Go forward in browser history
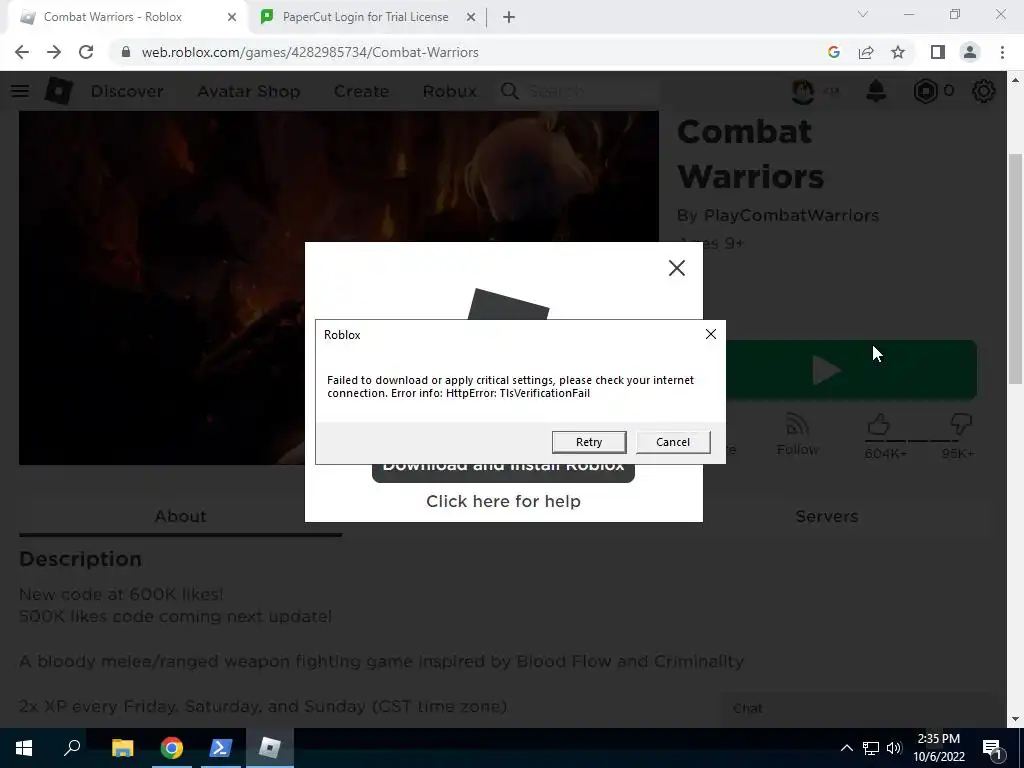This screenshot has height=768, width=1024. click(x=54, y=52)
